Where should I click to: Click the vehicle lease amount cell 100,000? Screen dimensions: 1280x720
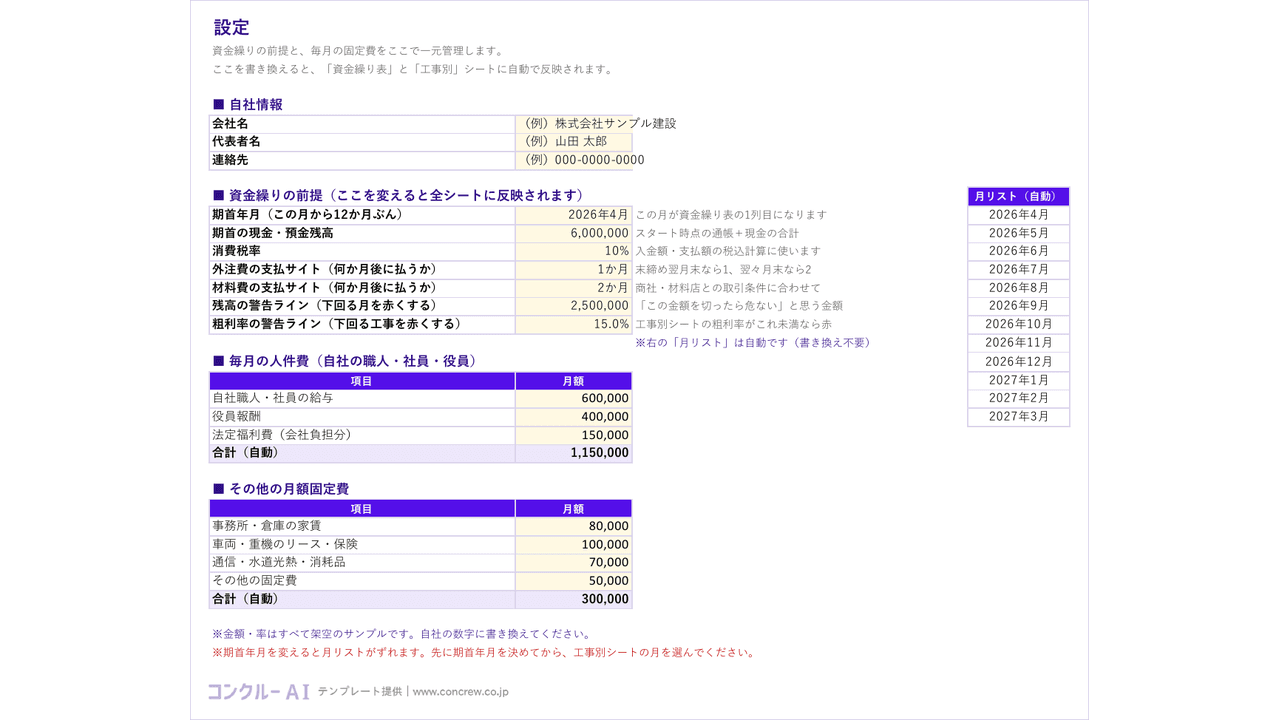(574, 545)
